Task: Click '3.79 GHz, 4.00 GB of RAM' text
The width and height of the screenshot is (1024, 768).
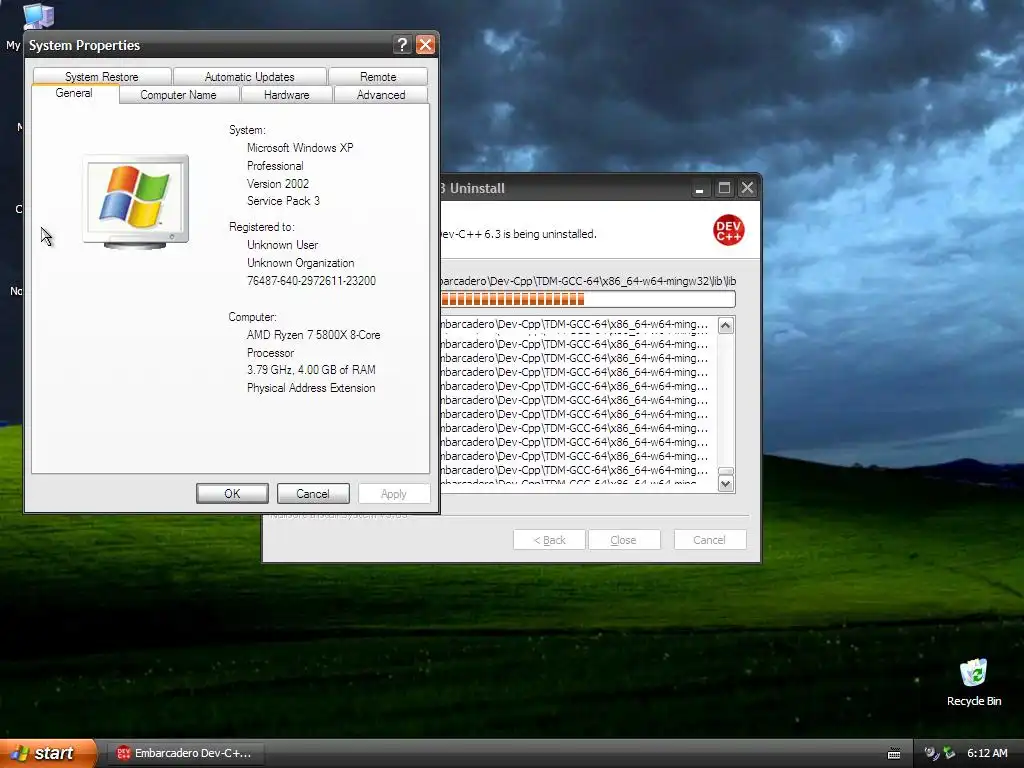Action: pos(311,370)
